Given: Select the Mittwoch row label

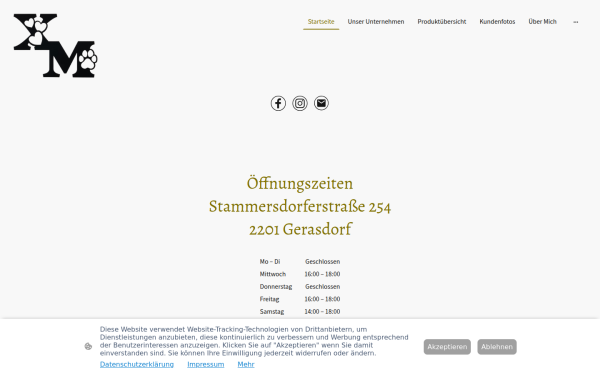Looking at the screenshot, I should point(272,274).
